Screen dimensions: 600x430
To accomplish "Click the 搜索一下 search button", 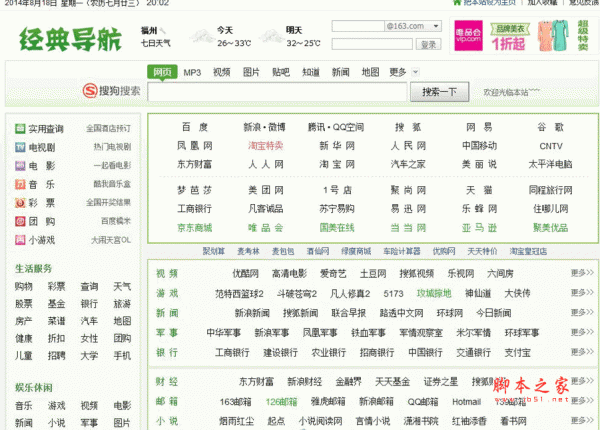I will coord(439,92).
